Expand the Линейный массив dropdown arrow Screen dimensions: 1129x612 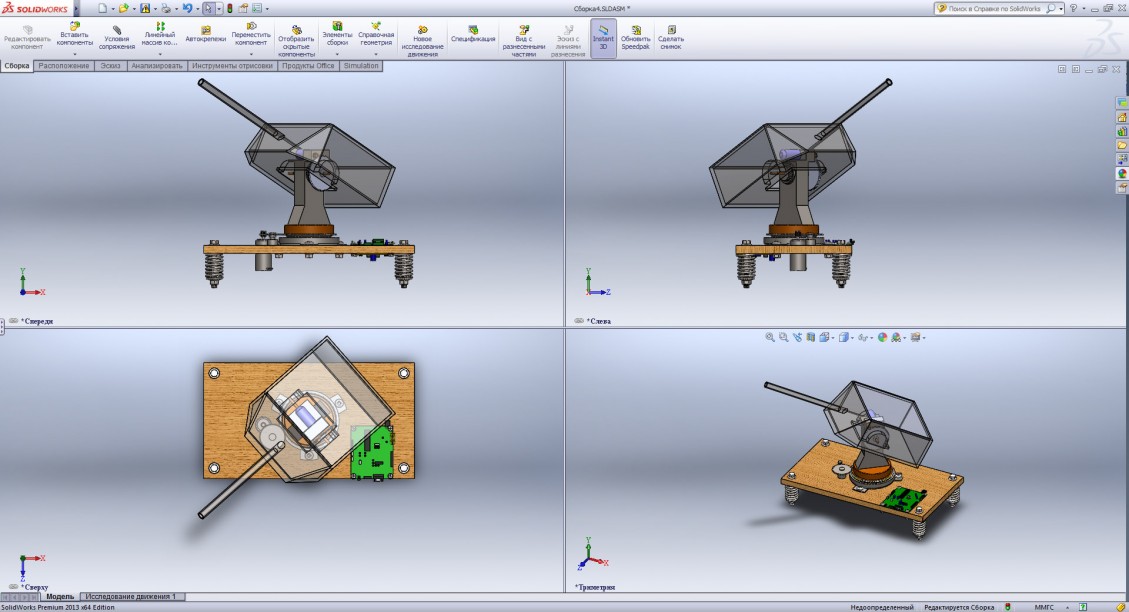(160, 54)
